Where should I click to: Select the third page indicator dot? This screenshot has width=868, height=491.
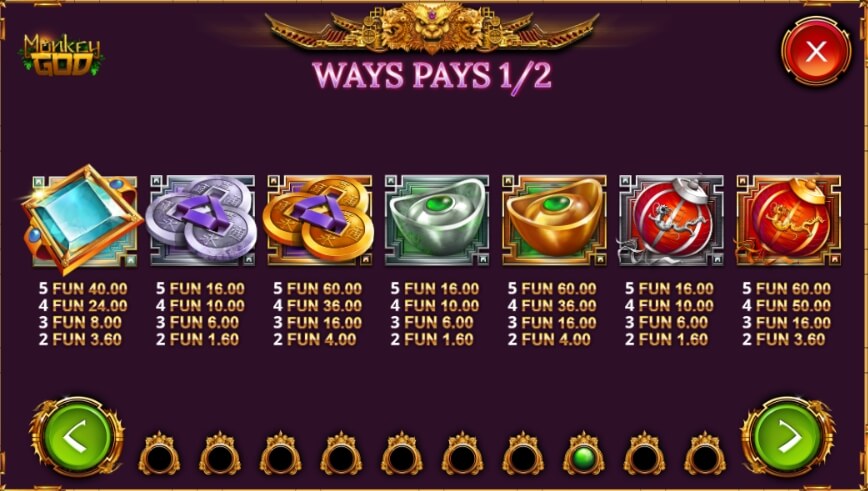click(x=281, y=454)
